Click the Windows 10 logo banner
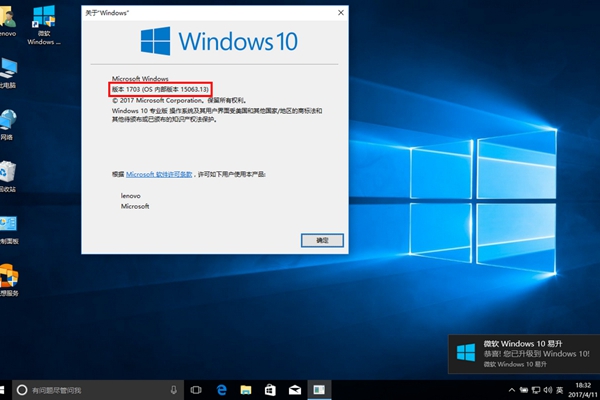The width and height of the screenshot is (600, 400). [x=219, y=41]
